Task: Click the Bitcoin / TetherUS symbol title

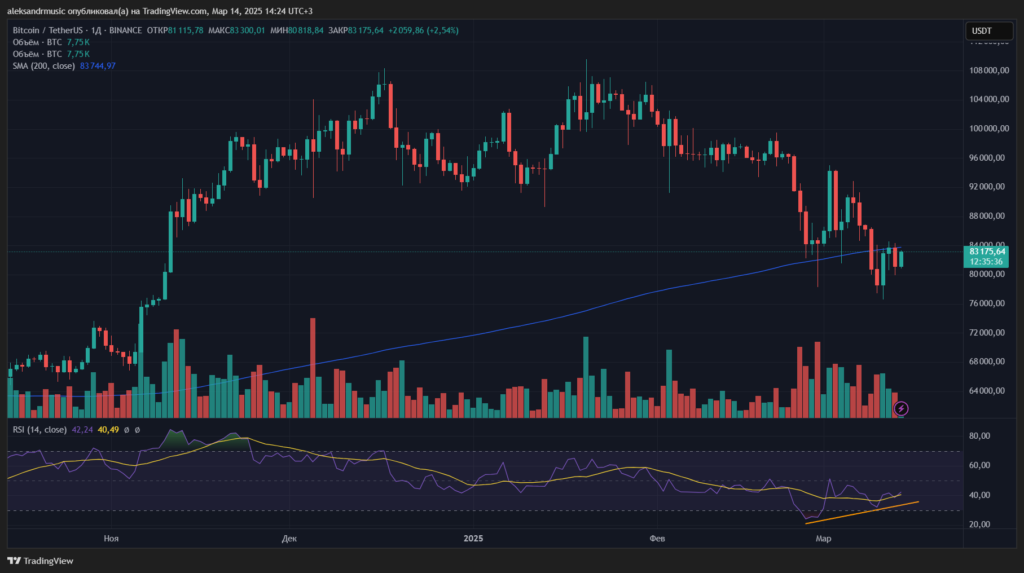Action: click(49, 30)
